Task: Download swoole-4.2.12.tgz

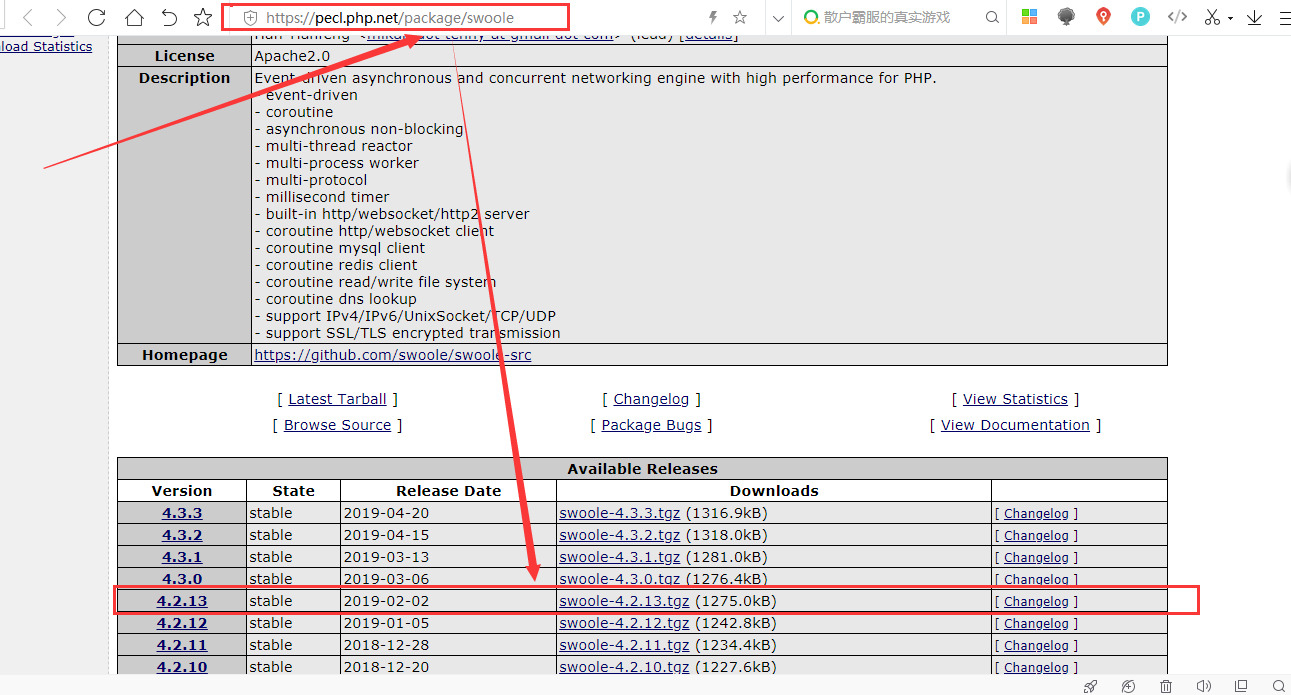Action: pos(624,623)
